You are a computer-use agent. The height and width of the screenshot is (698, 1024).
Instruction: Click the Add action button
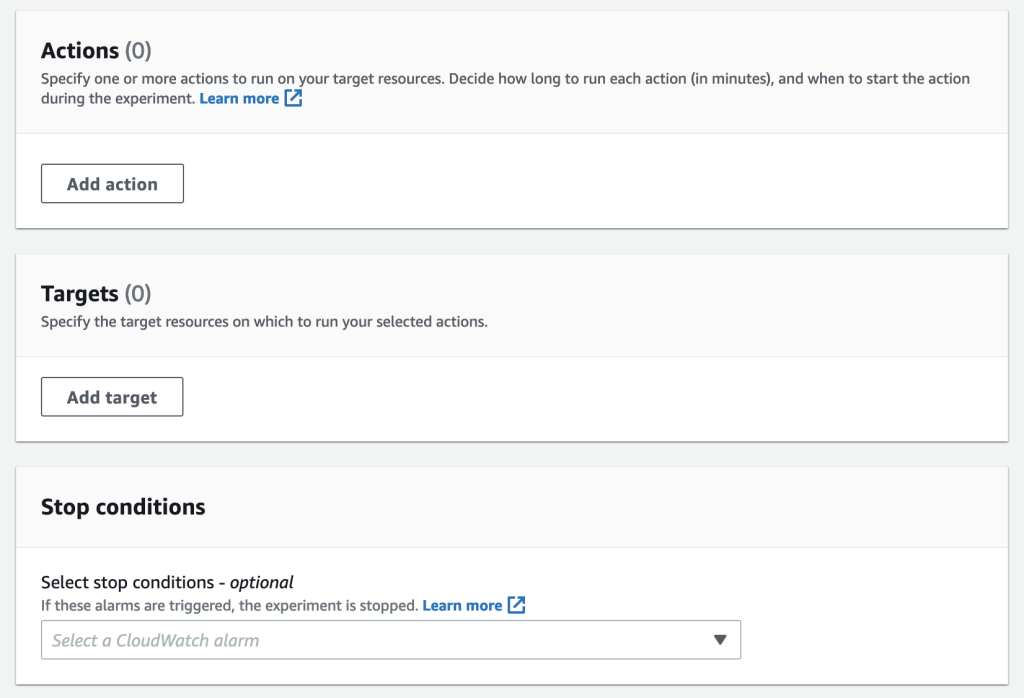112,184
